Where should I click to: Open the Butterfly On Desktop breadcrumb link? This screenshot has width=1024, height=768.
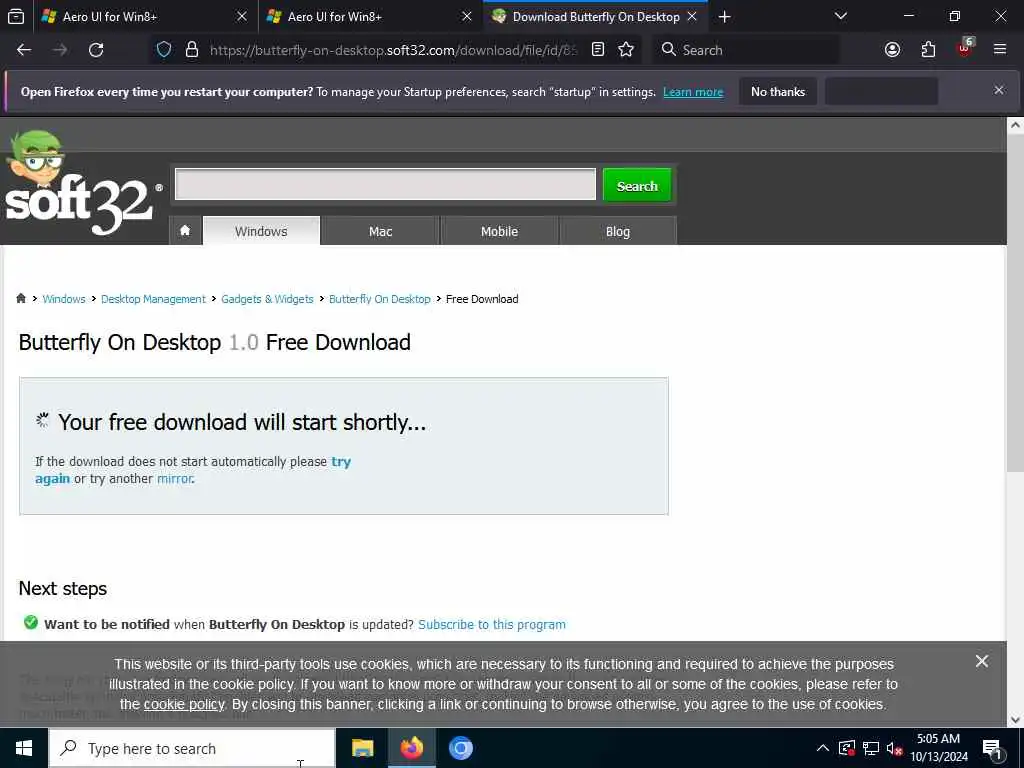coord(379,299)
